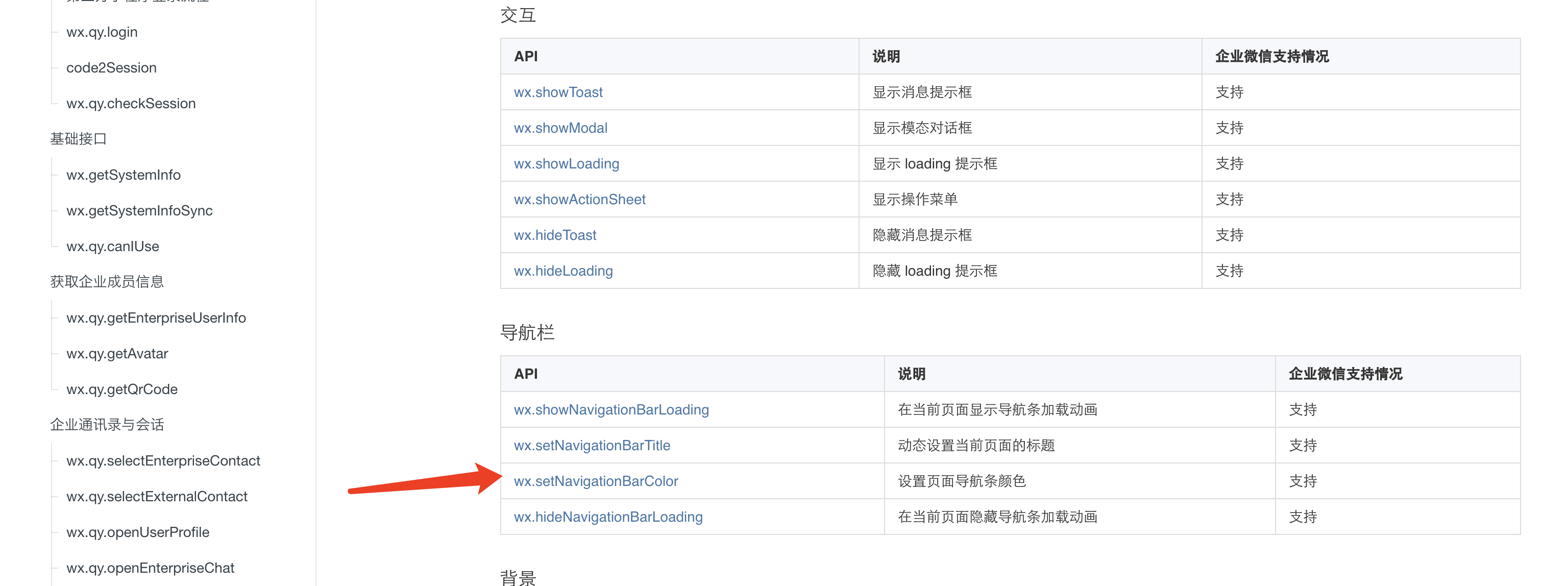Select wx.qy.login in the sidebar

coord(102,32)
